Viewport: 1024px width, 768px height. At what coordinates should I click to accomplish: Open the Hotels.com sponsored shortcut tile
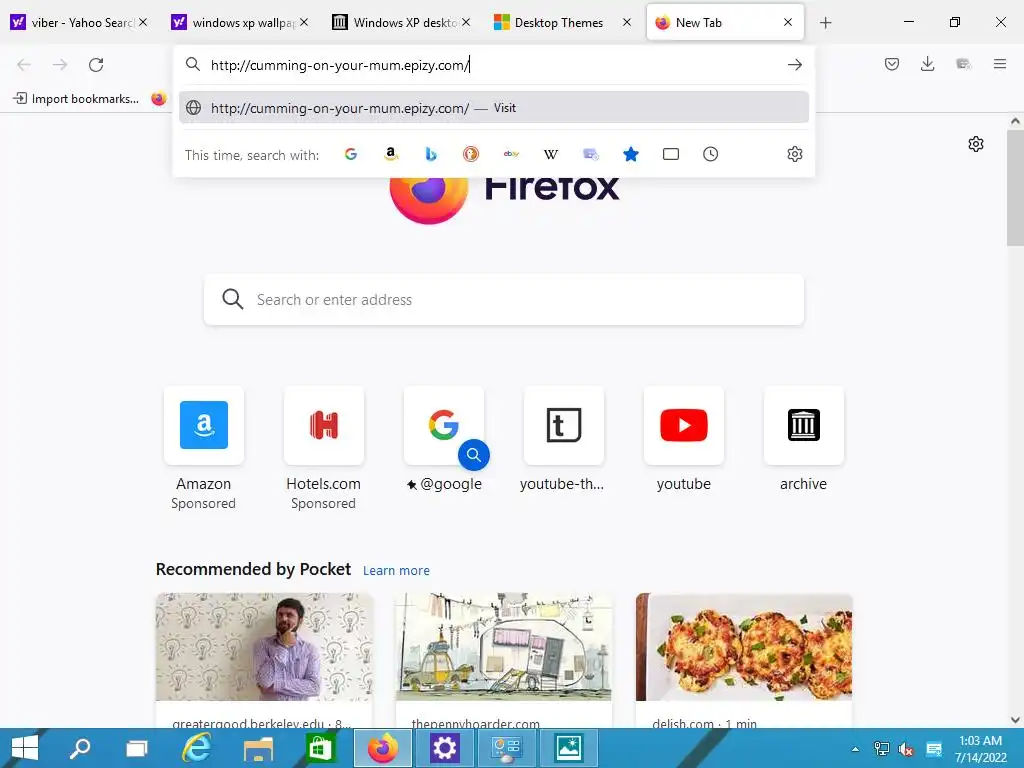pyautogui.click(x=324, y=425)
